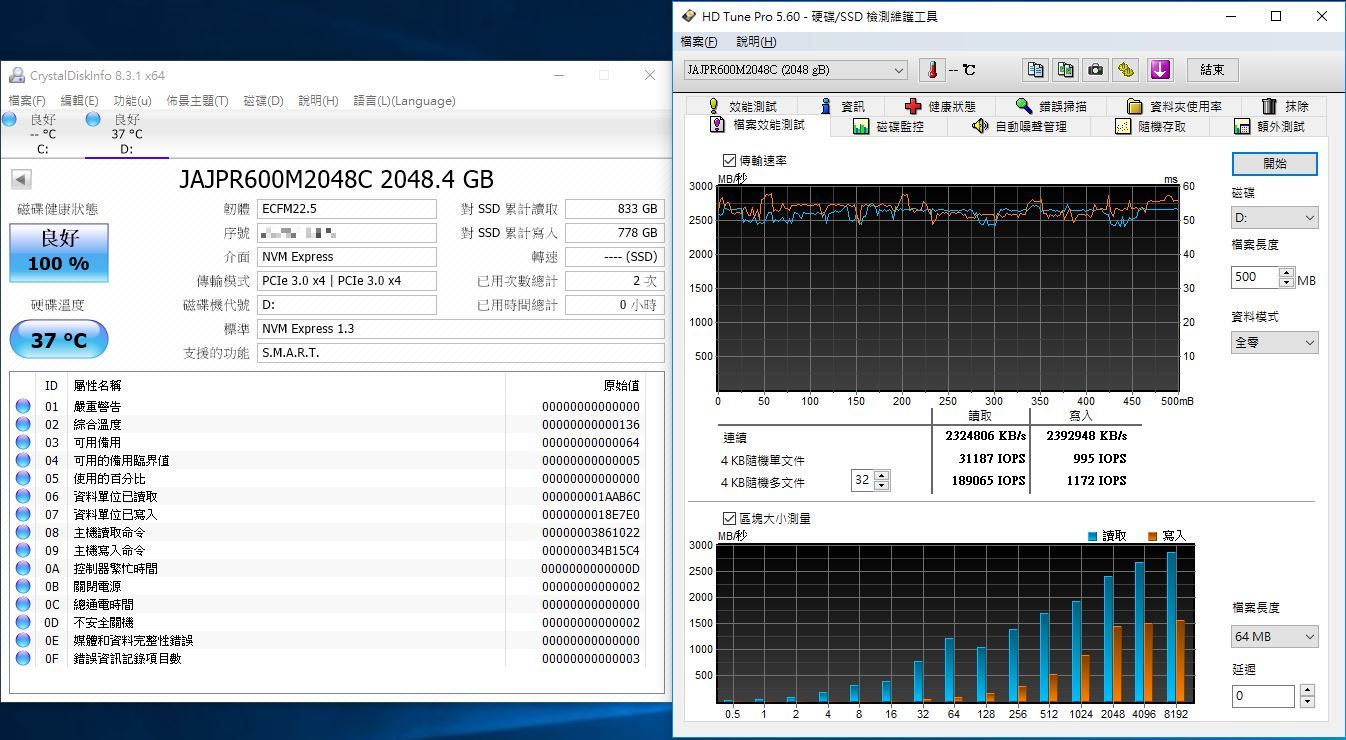This screenshot has height=740, width=1346.
Task: Switch to the 效能測試 tab
Action: pyautogui.click(x=742, y=106)
